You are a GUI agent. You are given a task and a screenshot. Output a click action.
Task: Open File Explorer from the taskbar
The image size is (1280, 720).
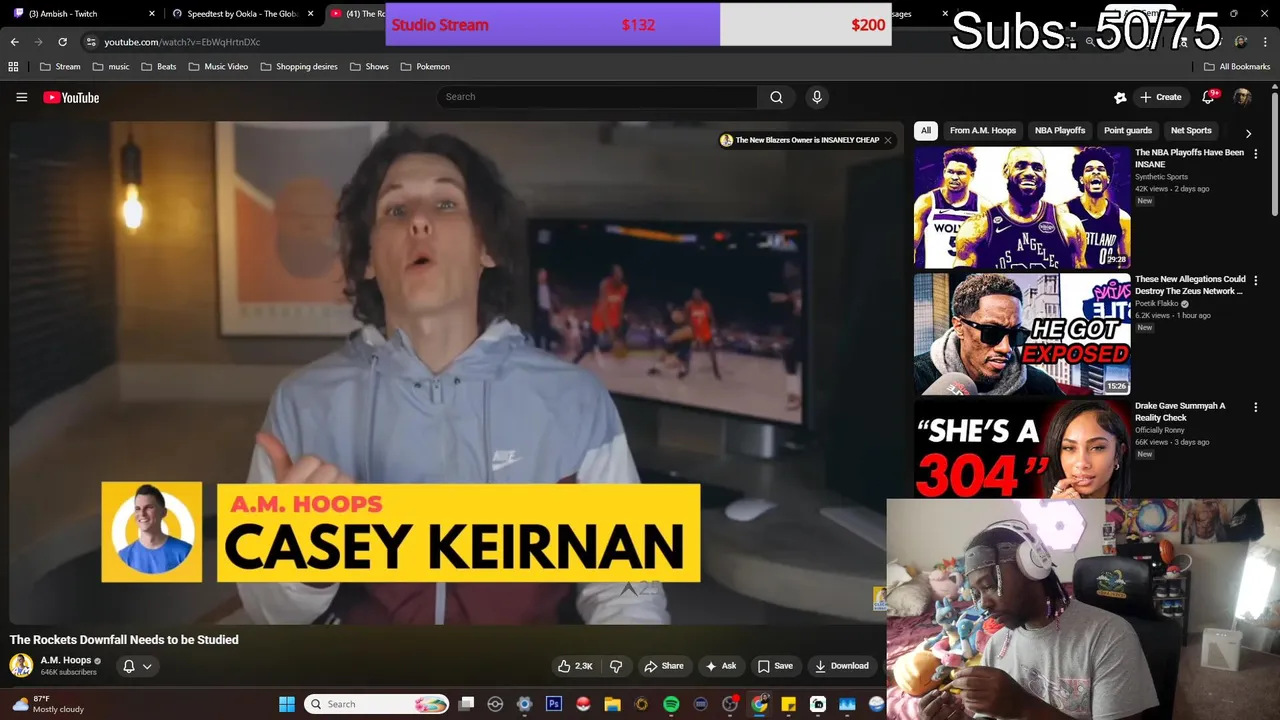[x=612, y=704]
